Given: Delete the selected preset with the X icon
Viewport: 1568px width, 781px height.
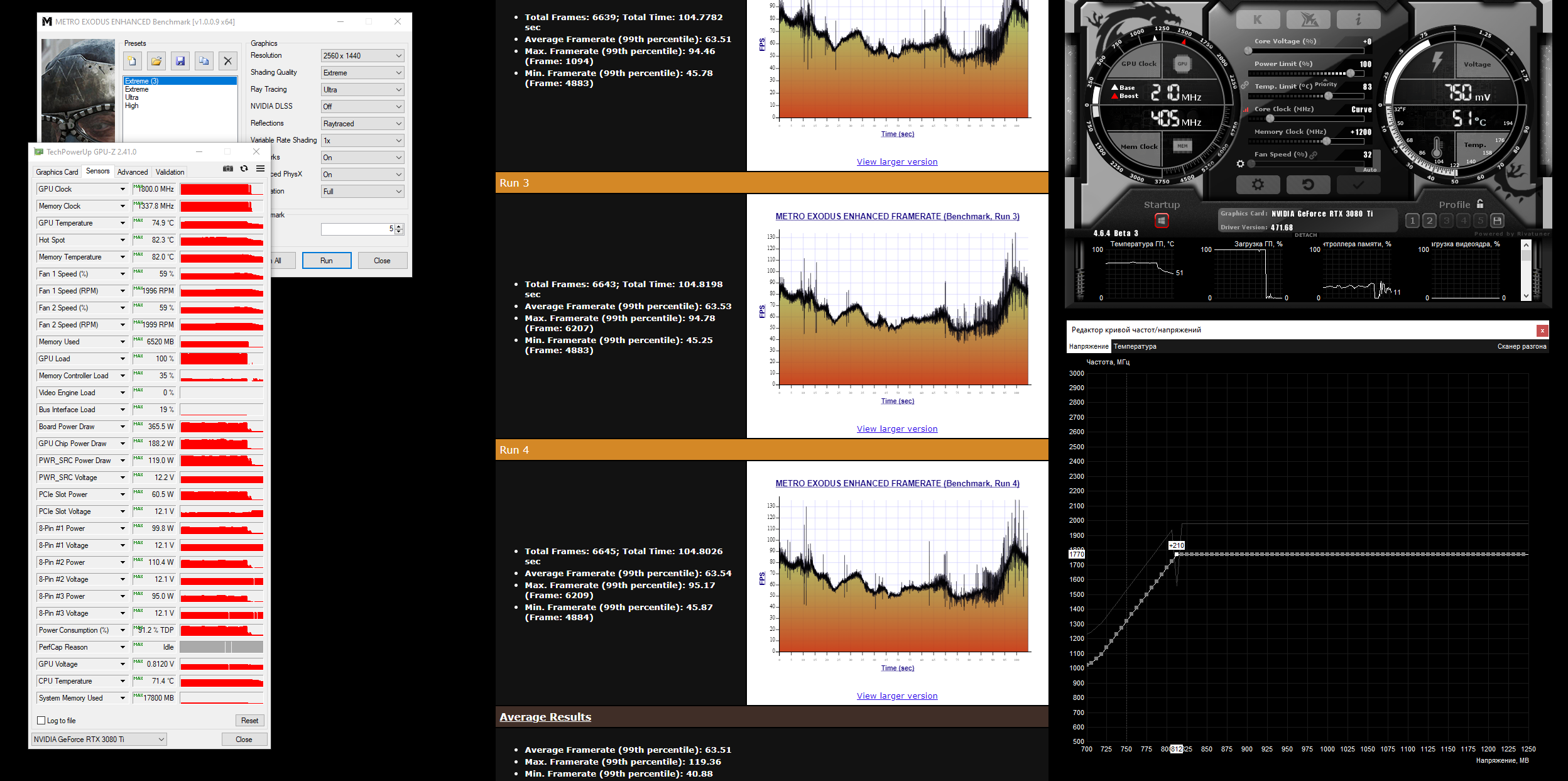Looking at the screenshot, I should coord(227,61).
